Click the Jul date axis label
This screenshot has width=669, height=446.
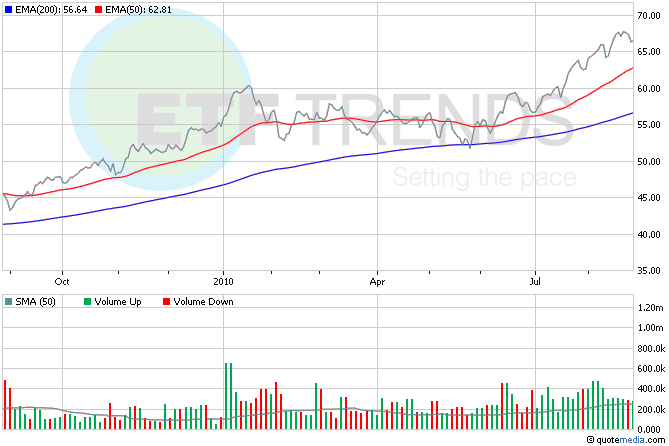(x=535, y=282)
